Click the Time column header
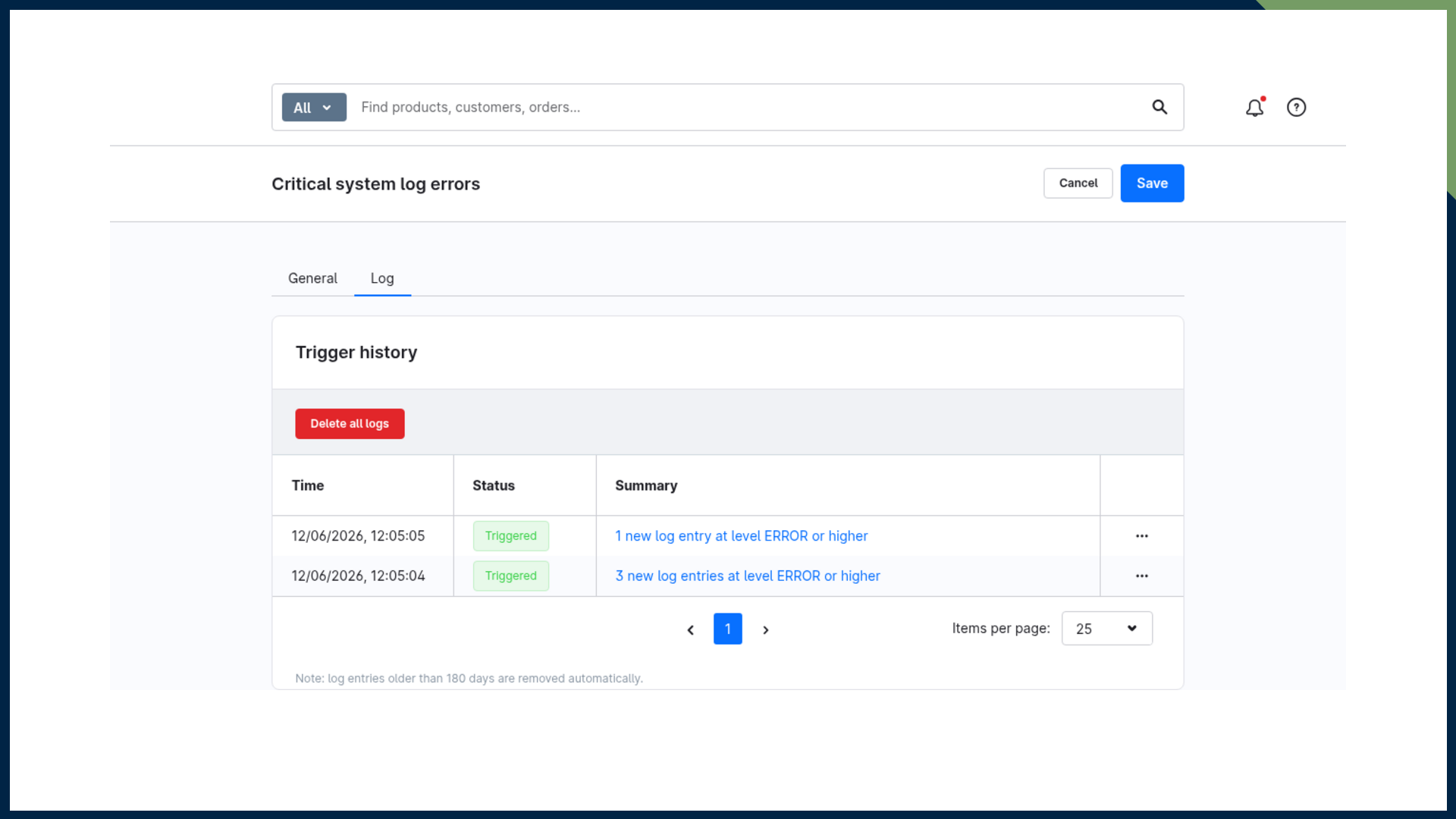Image resolution: width=1456 pixels, height=819 pixels. pyautogui.click(x=362, y=485)
